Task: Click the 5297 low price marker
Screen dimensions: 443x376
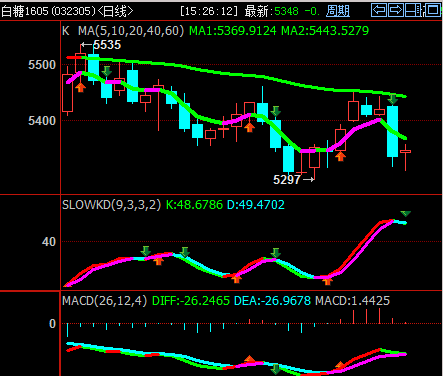Action: pyautogui.click(x=293, y=180)
